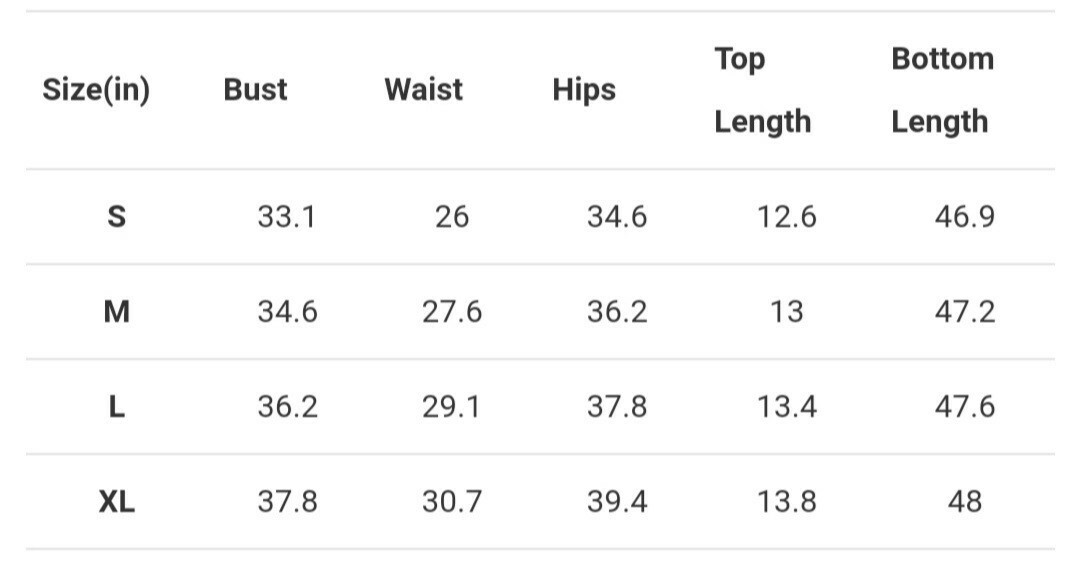
Task: Click top length value 13 for M
Action: [x=787, y=312]
